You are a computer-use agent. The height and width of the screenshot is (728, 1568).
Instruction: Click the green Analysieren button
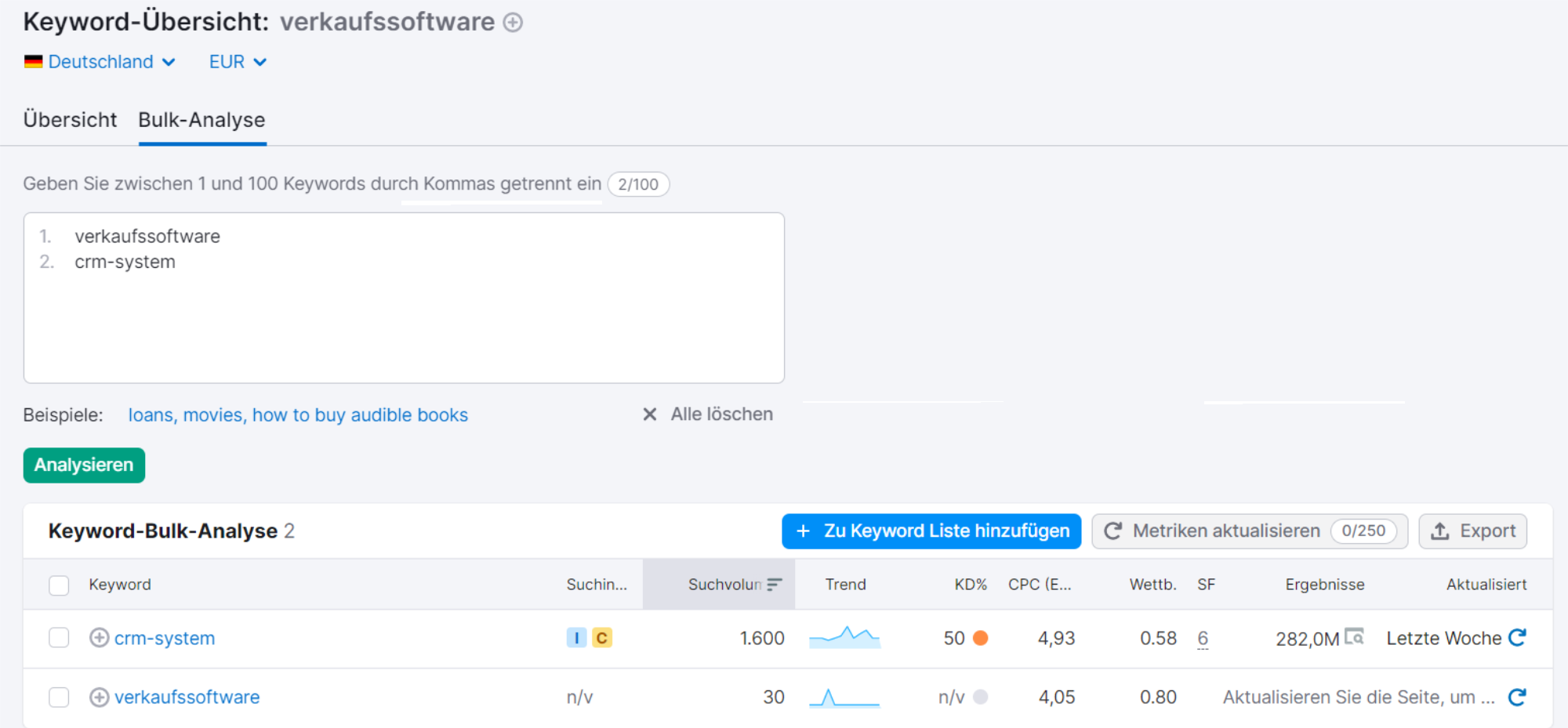[84, 465]
